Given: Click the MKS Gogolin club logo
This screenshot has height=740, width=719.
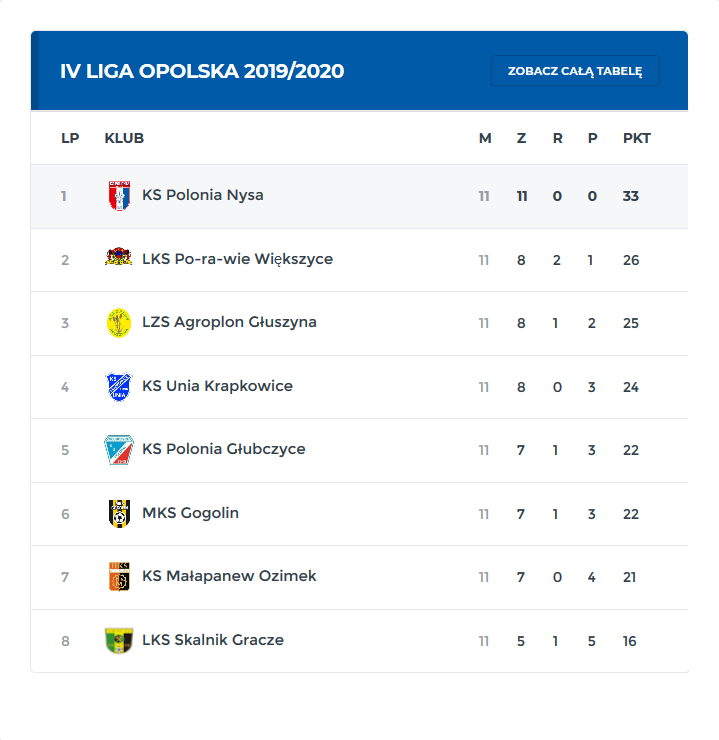Looking at the screenshot, I should pos(119,513).
